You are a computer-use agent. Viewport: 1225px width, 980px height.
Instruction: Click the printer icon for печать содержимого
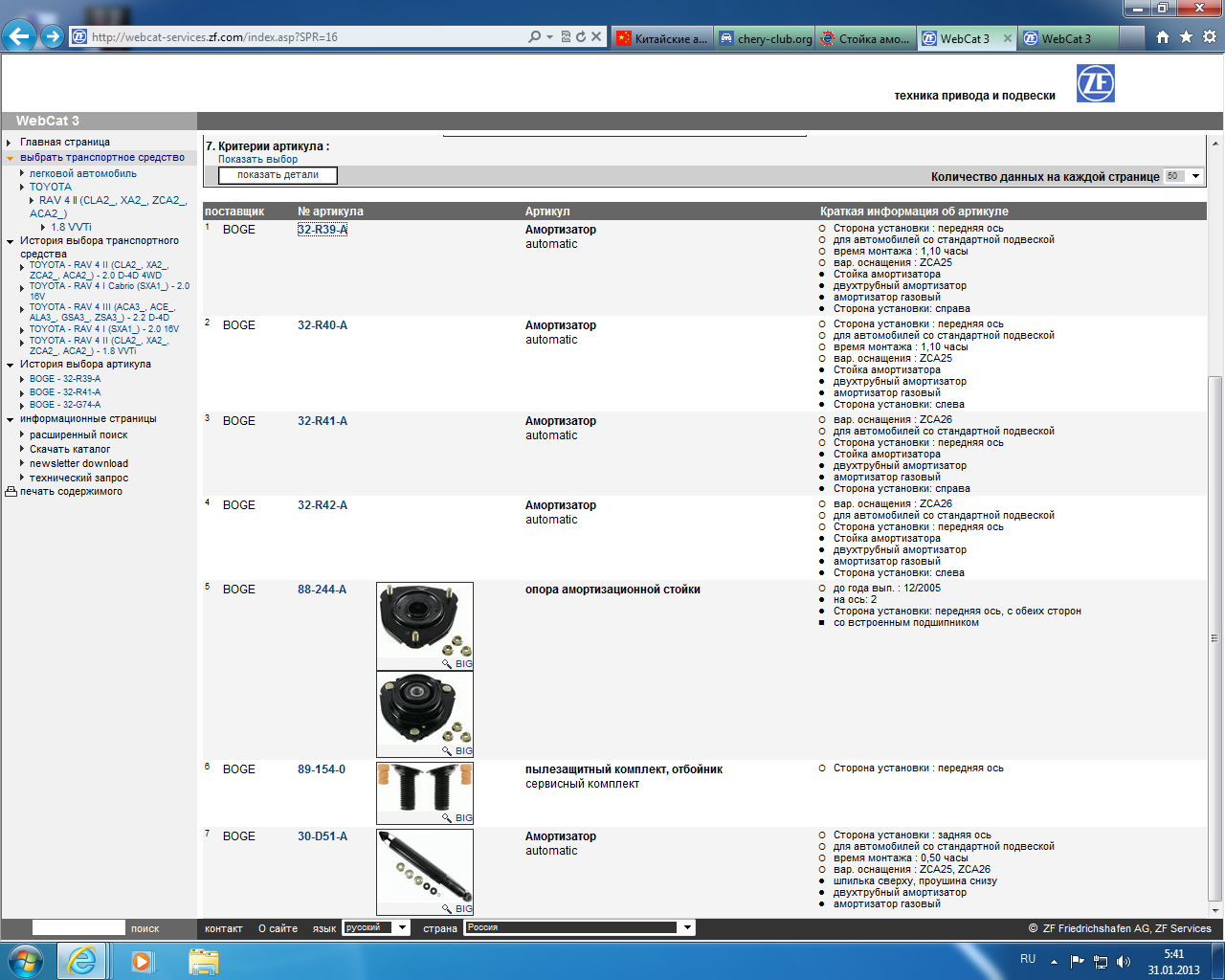tap(11, 492)
